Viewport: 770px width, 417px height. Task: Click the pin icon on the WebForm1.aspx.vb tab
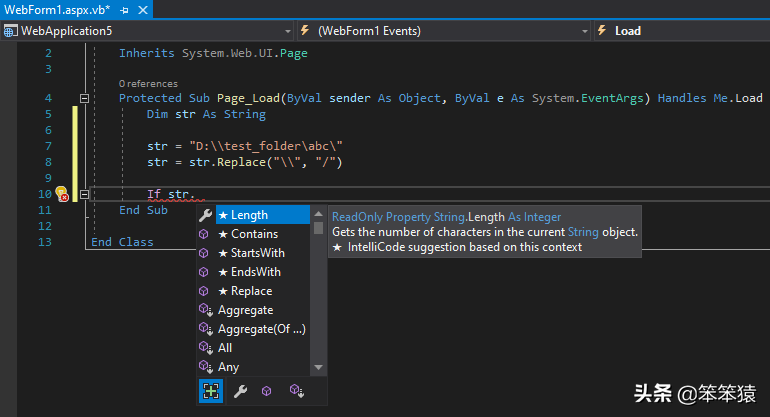tap(124, 9)
